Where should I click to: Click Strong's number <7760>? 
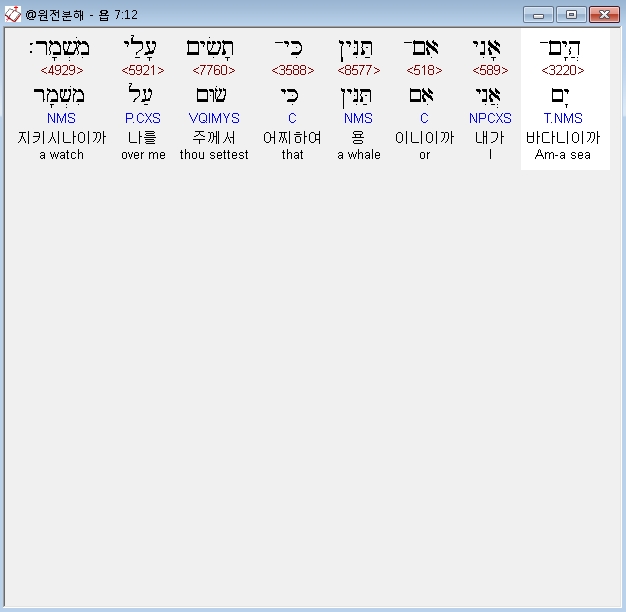coord(214,70)
